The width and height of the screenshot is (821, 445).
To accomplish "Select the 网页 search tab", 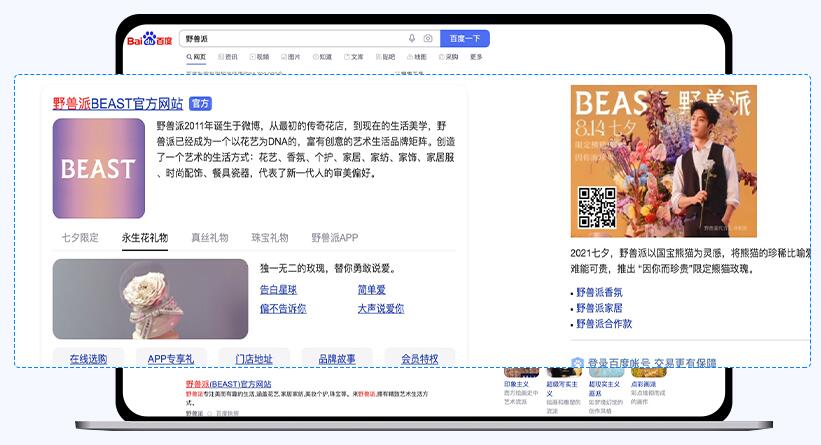I will click(x=196, y=57).
